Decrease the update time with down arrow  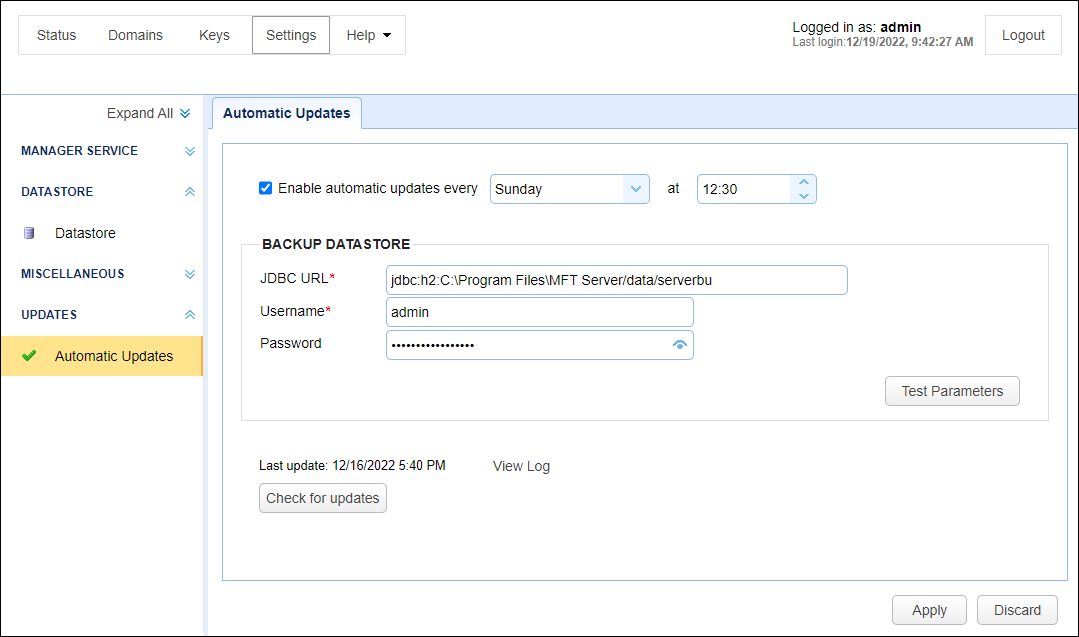pyautogui.click(x=804, y=196)
